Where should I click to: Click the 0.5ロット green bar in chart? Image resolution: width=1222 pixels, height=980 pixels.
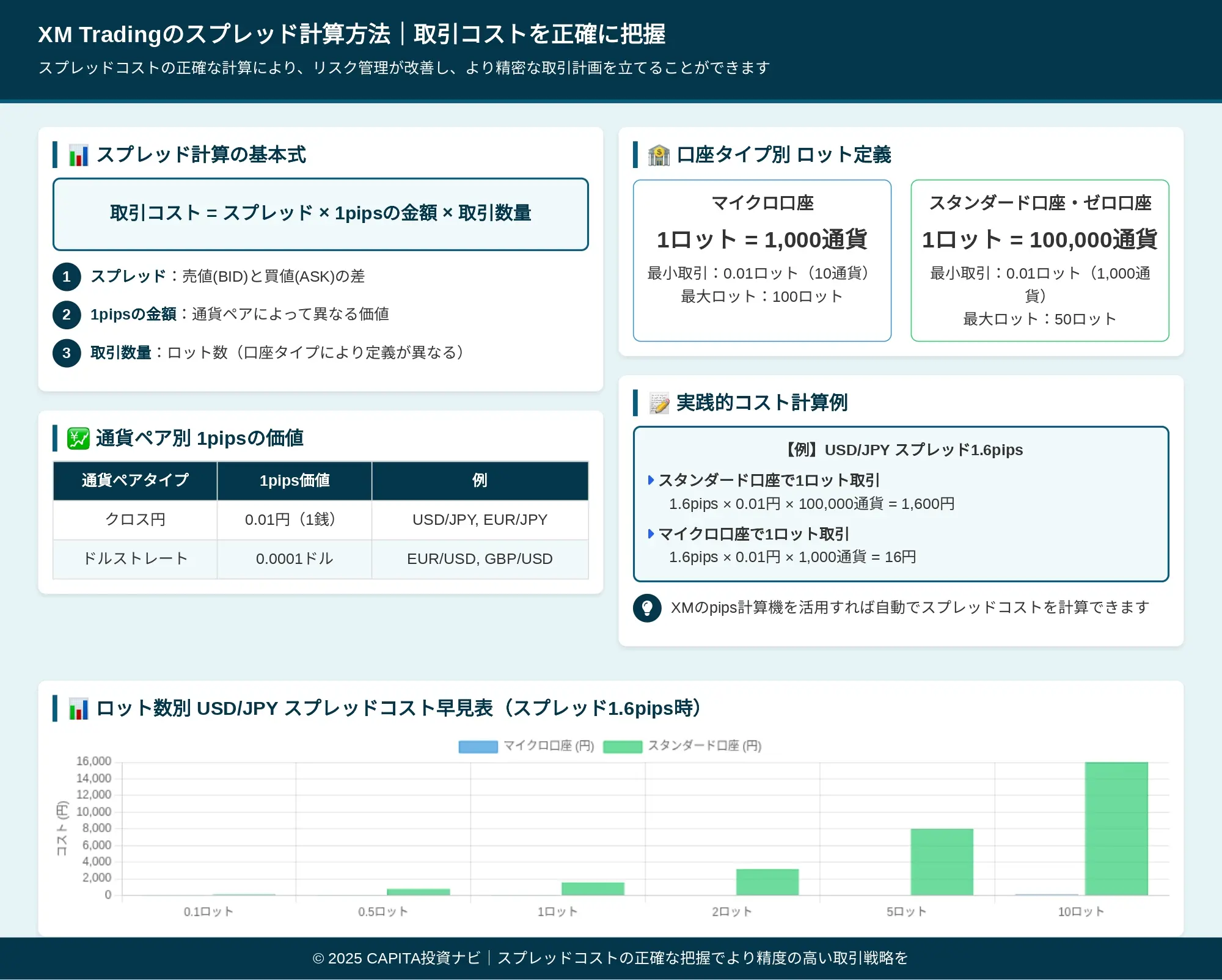419,892
